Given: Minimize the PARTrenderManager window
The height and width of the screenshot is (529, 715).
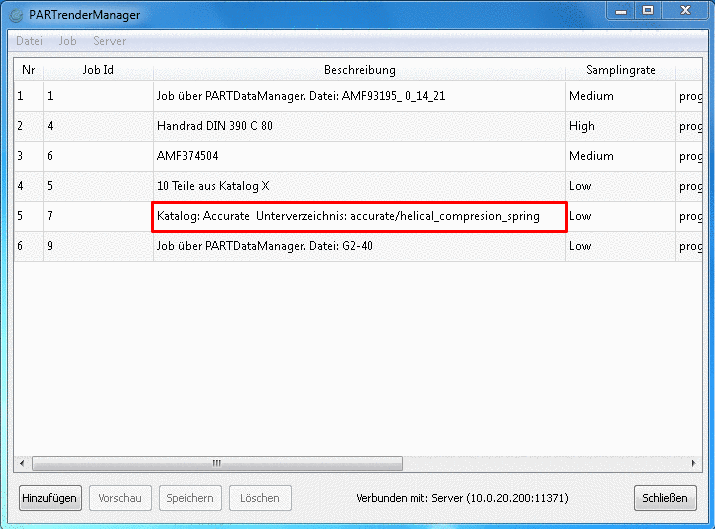Looking at the screenshot, I should point(621,11).
